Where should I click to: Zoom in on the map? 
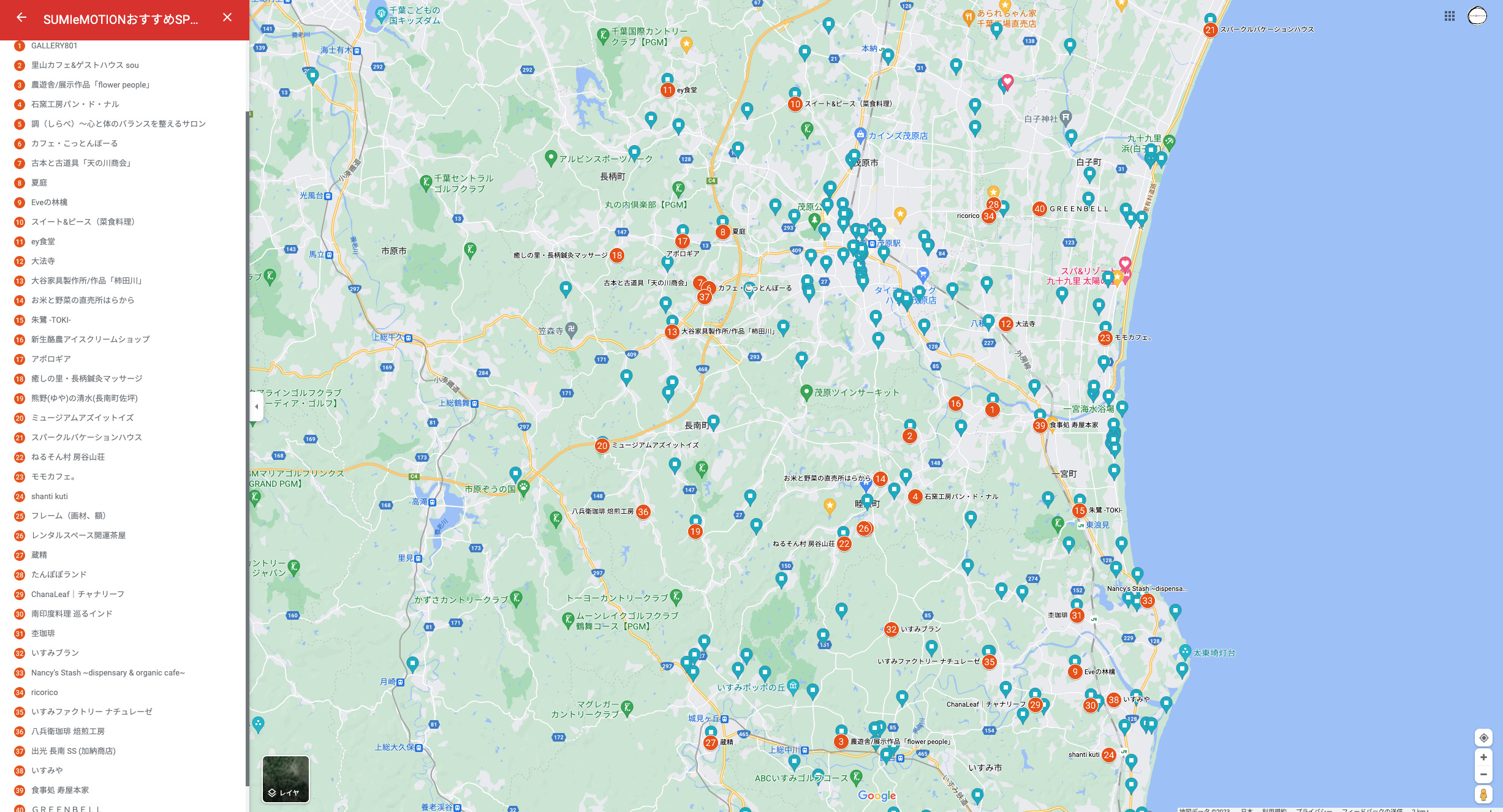coord(1483,757)
